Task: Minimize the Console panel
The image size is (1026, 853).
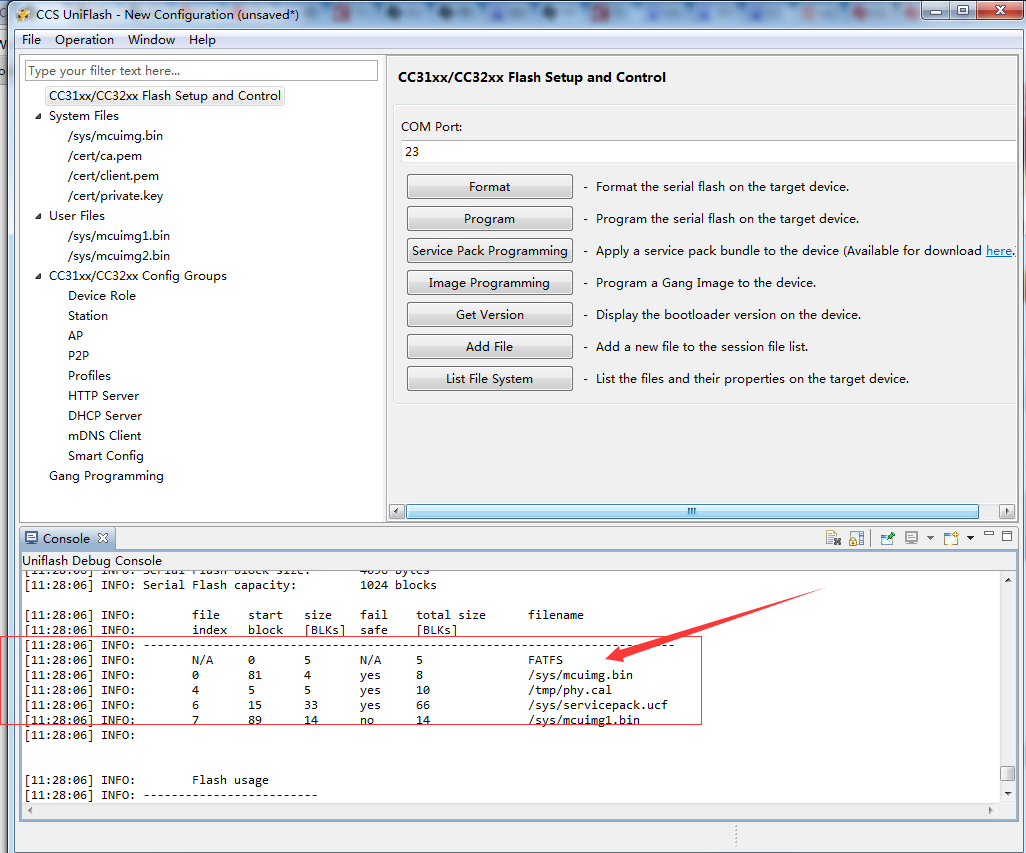Action: click(989, 534)
